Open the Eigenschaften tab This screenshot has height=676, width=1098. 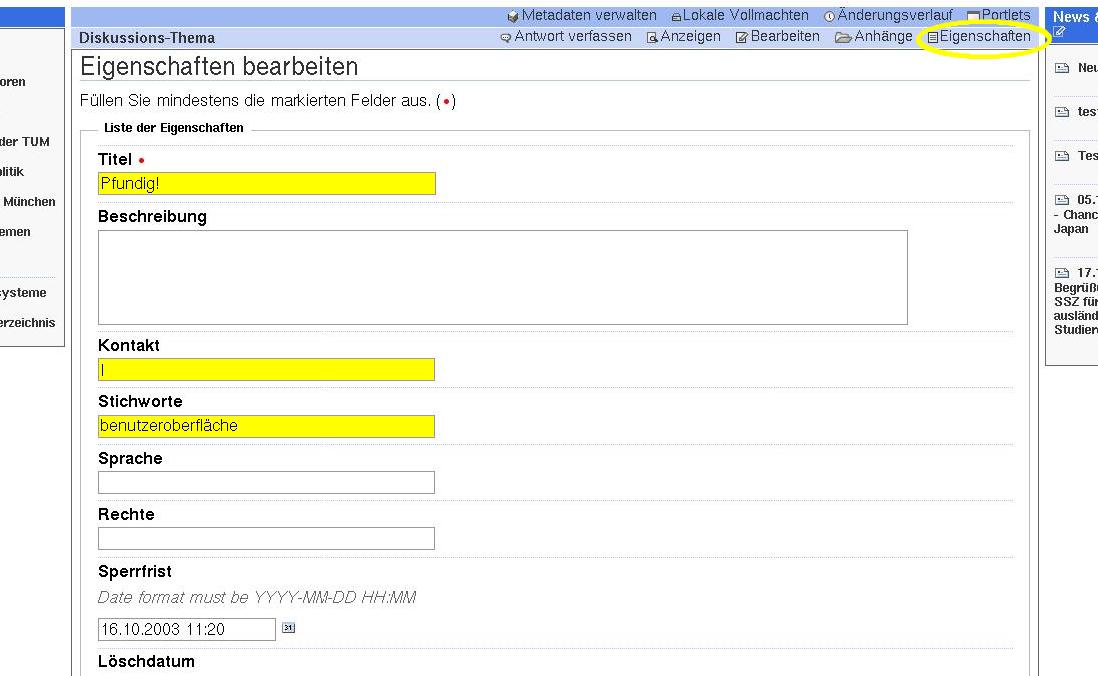984,37
